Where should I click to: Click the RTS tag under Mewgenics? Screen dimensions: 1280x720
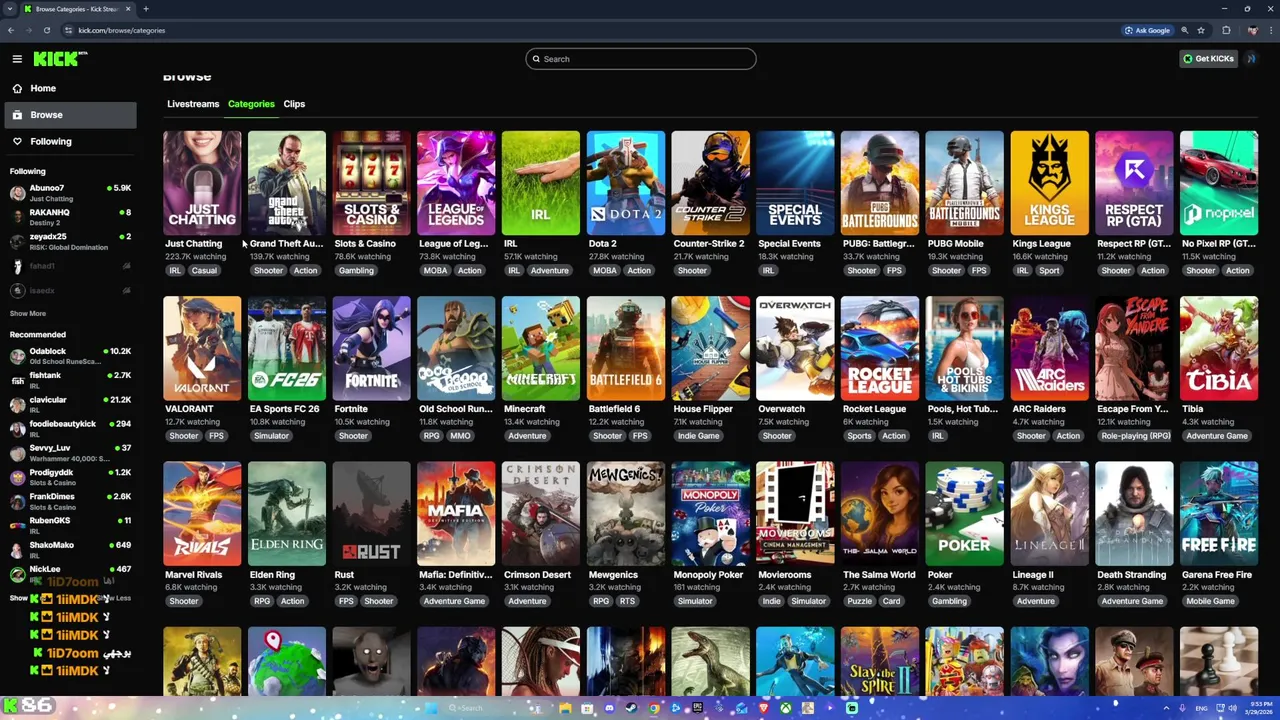tap(628, 601)
